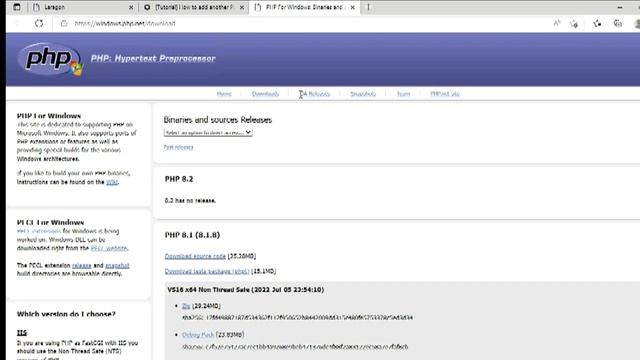
Task: Close the PHP For Windows tab
Action: coord(353,7)
